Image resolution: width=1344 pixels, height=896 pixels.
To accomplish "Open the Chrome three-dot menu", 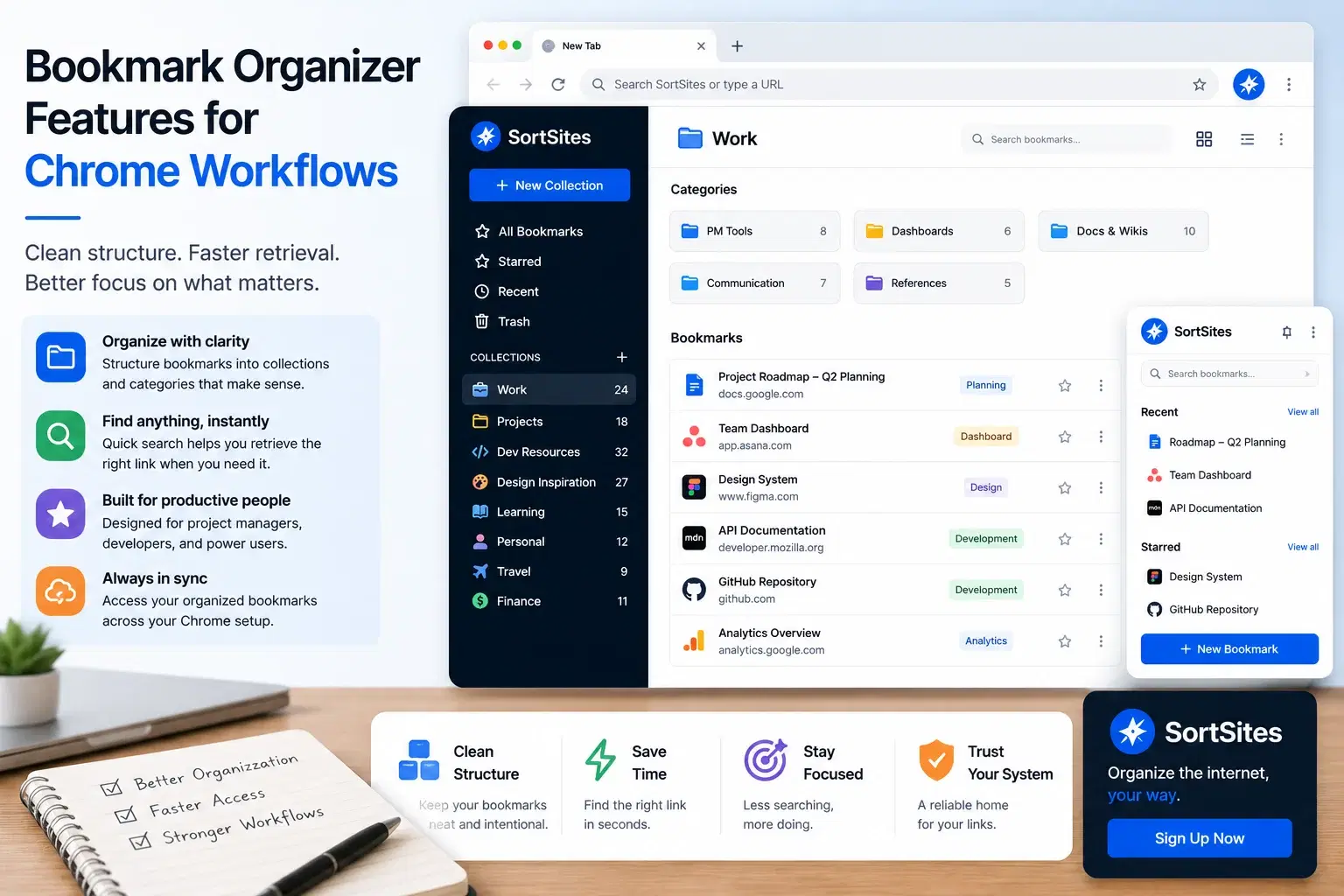I will [x=1289, y=84].
